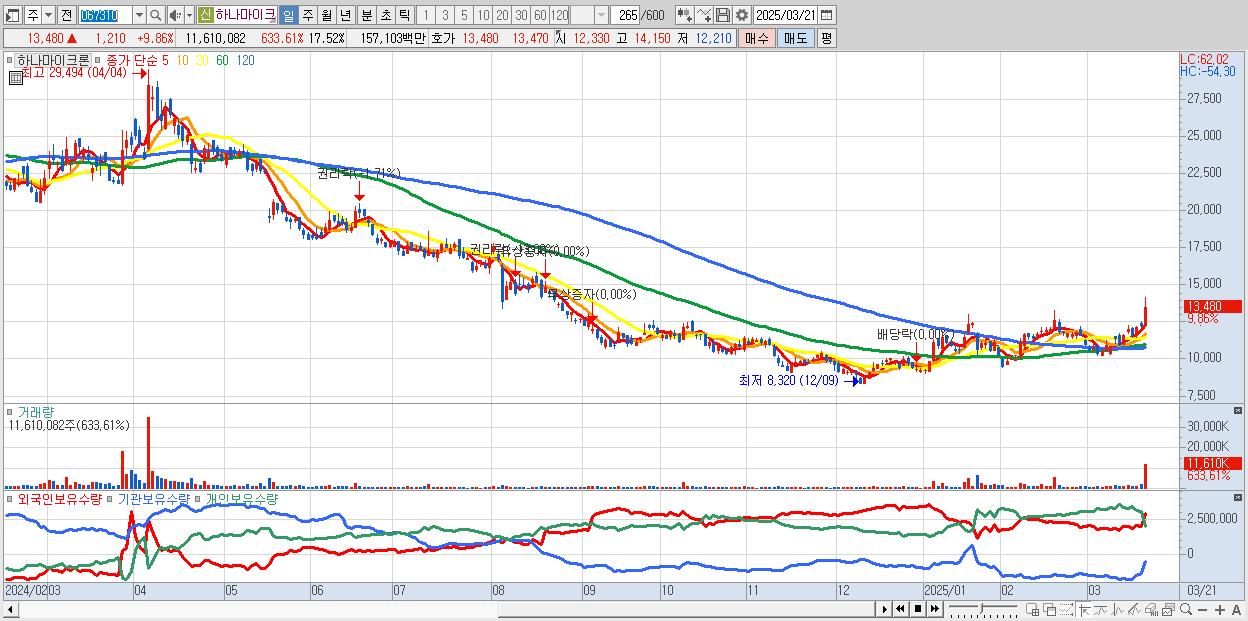Click the 개인보유수량 legend label

tap(242, 498)
